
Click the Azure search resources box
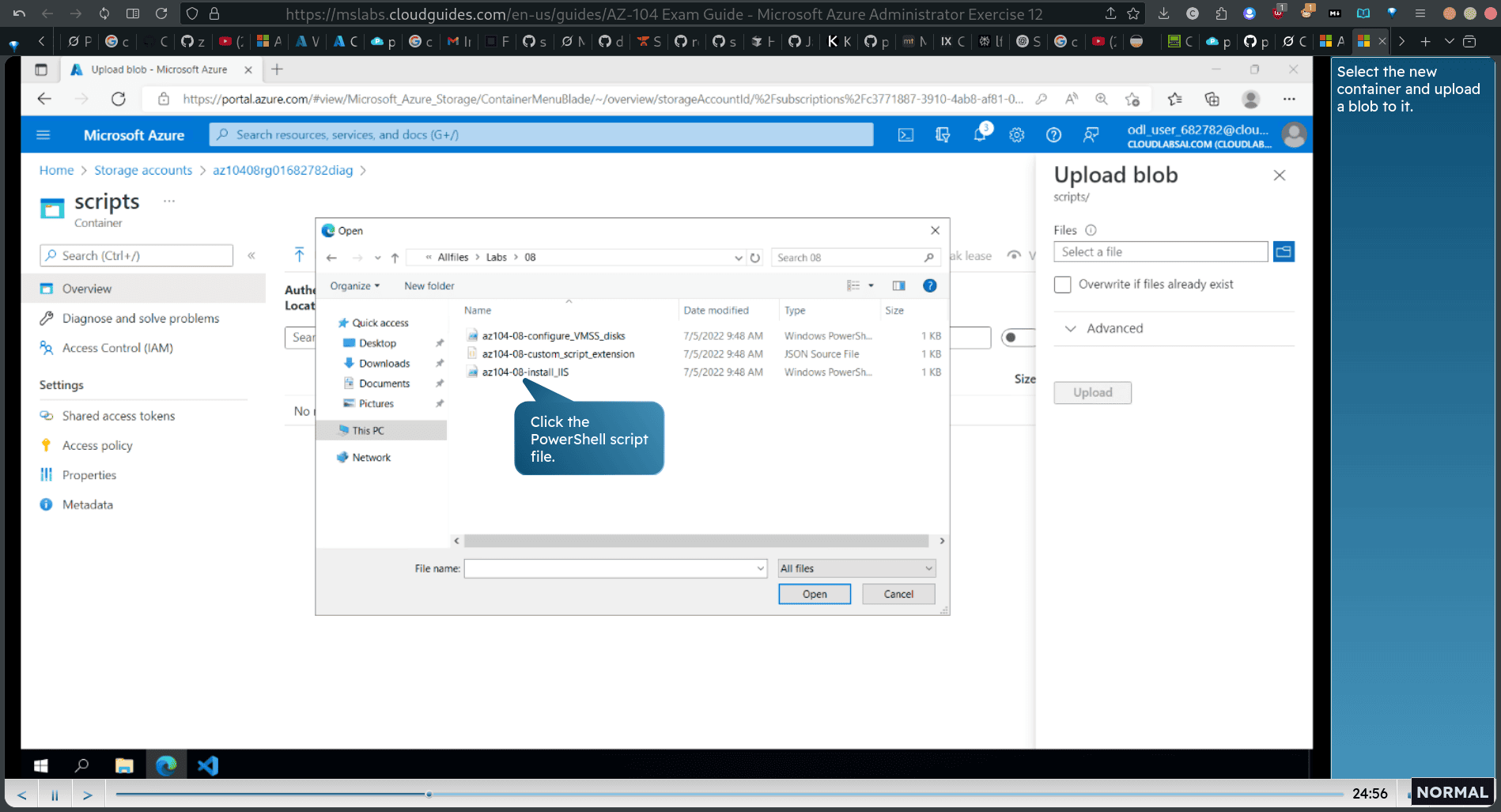click(x=542, y=135)
